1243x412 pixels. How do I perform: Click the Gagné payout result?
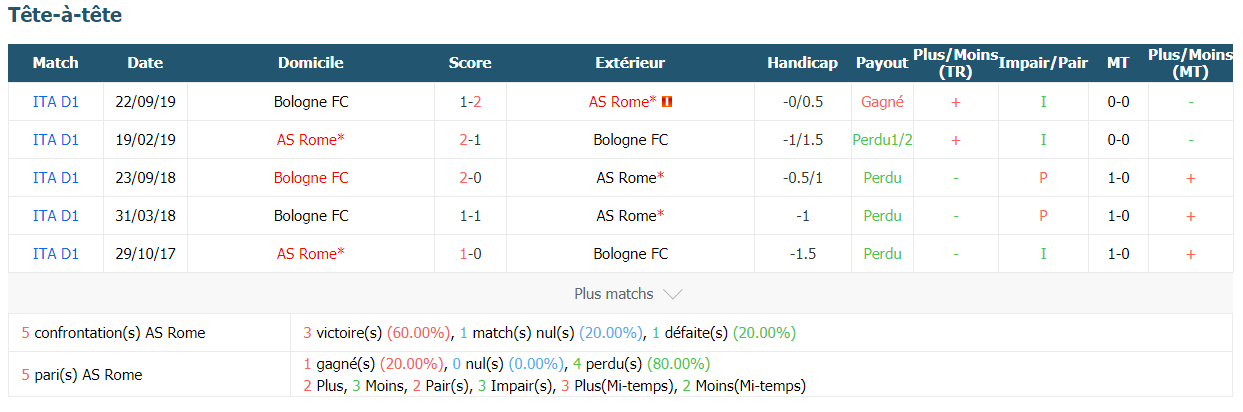[x=882, y=102]
